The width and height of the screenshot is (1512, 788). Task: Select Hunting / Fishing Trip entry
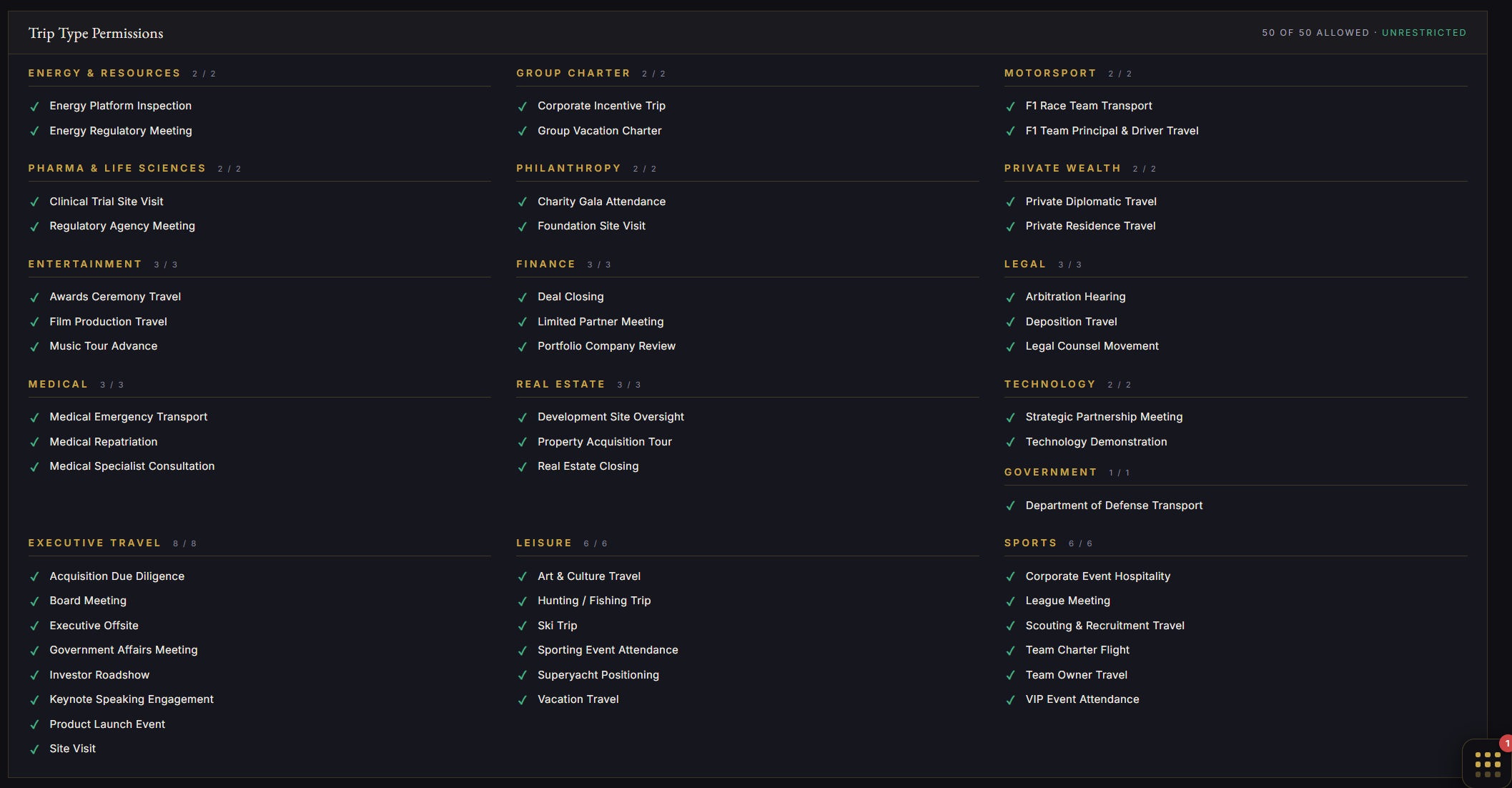[594, 601]
